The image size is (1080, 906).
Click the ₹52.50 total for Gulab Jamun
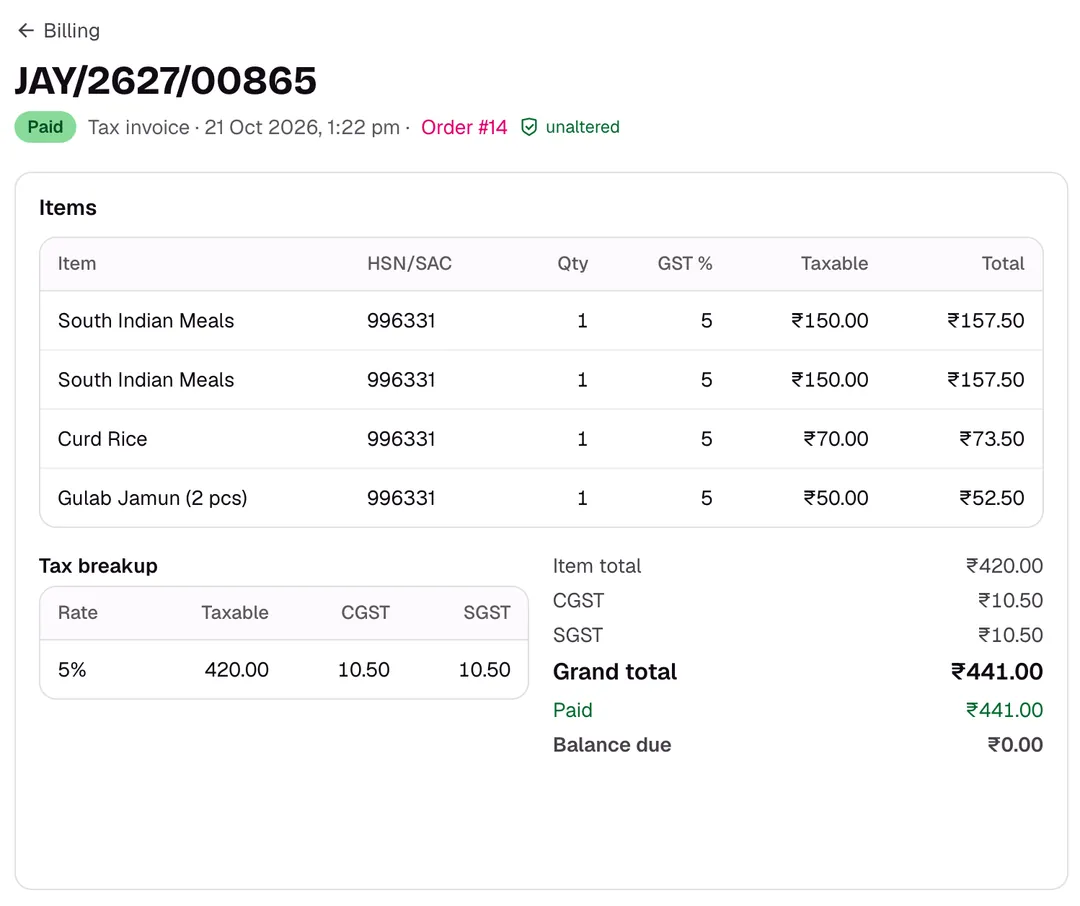point(992,498)
